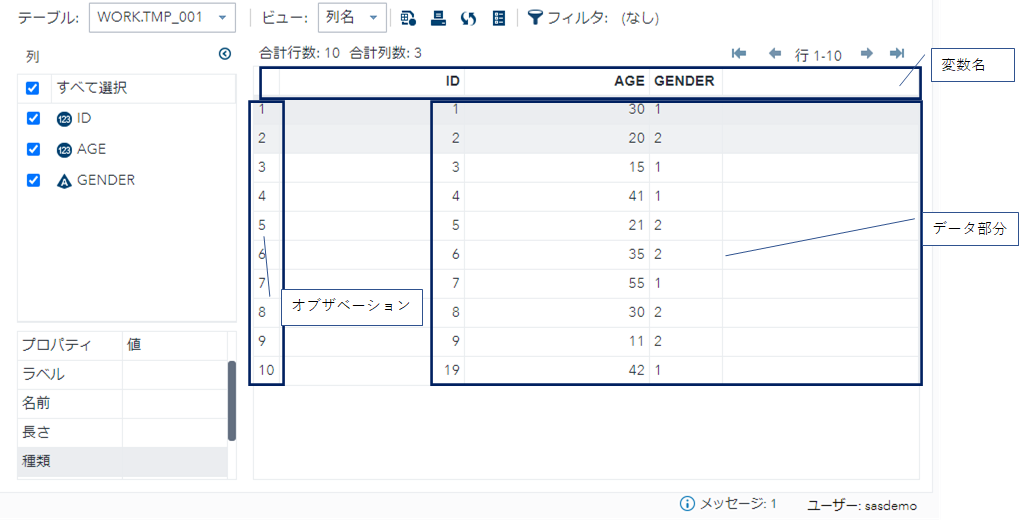Viewport: 1019px width, 520px height.
Task: Refresh the table with circular arrows icon
Action: (x=469, y=18)
